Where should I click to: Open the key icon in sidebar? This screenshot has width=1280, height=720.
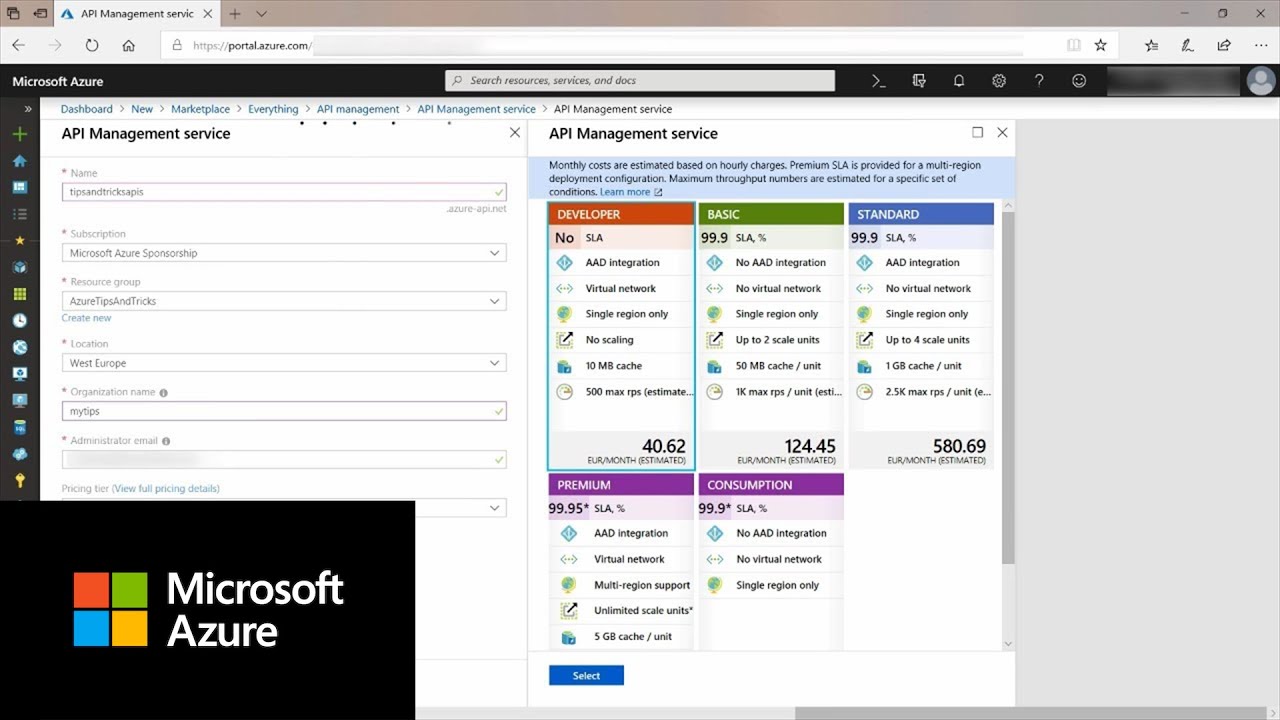coord(20,481)
